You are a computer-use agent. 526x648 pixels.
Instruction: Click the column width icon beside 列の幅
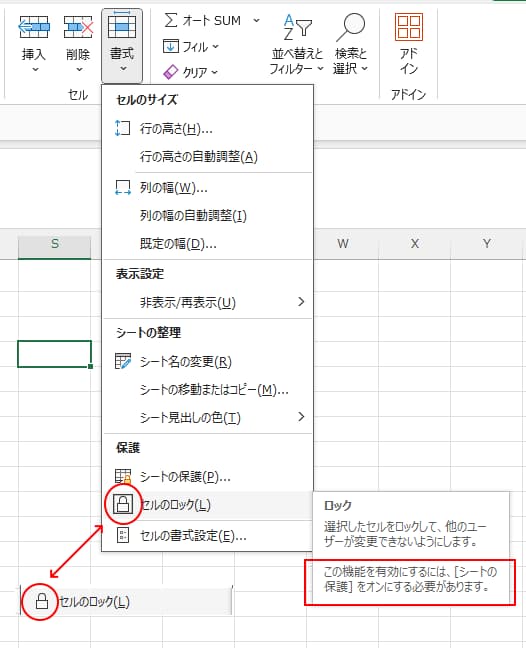click(x=122, y=188)
